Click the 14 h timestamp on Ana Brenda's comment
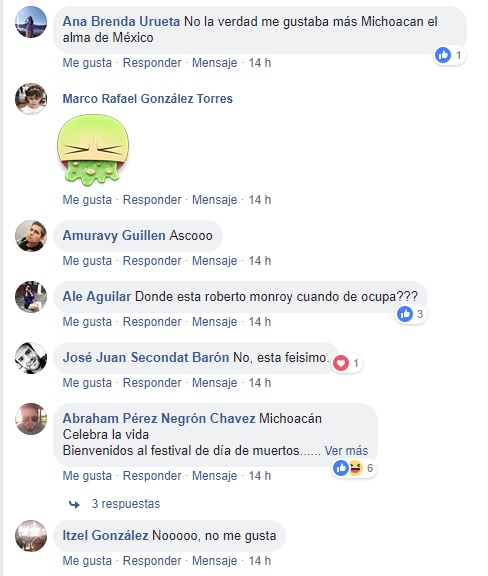 (260, 63)
